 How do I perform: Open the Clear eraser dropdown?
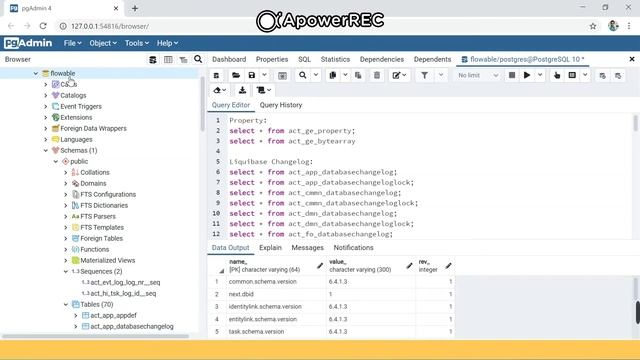click(x=220, y=90)
